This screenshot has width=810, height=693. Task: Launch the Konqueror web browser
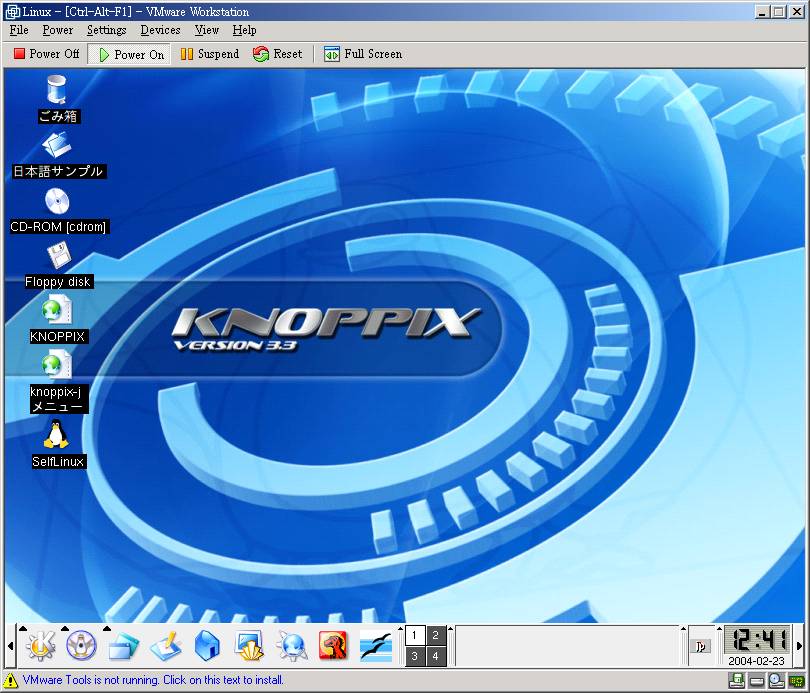pyautogui.click(x=292, y=645)
